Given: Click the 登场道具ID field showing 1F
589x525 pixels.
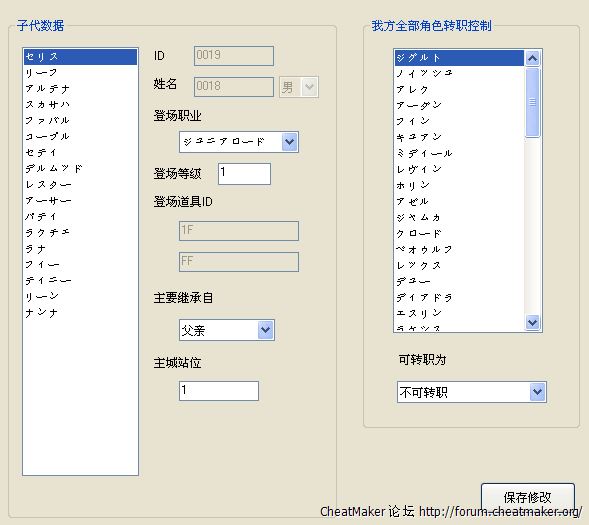Looking at the screenshot, I should pyautogui.click(x=239, y=231).
